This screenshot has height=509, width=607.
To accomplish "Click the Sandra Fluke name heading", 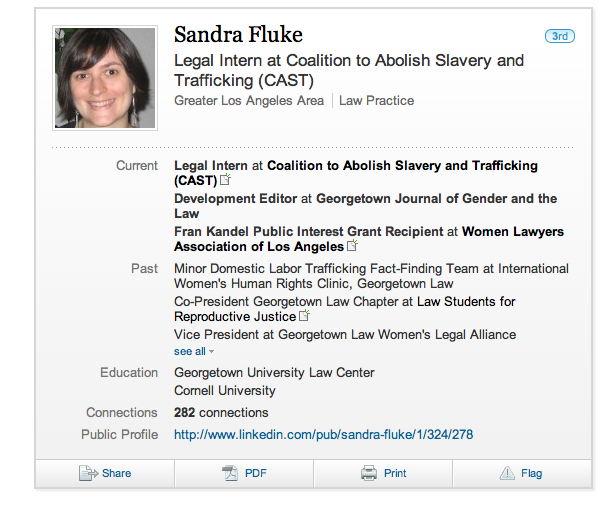I will 238,35.
